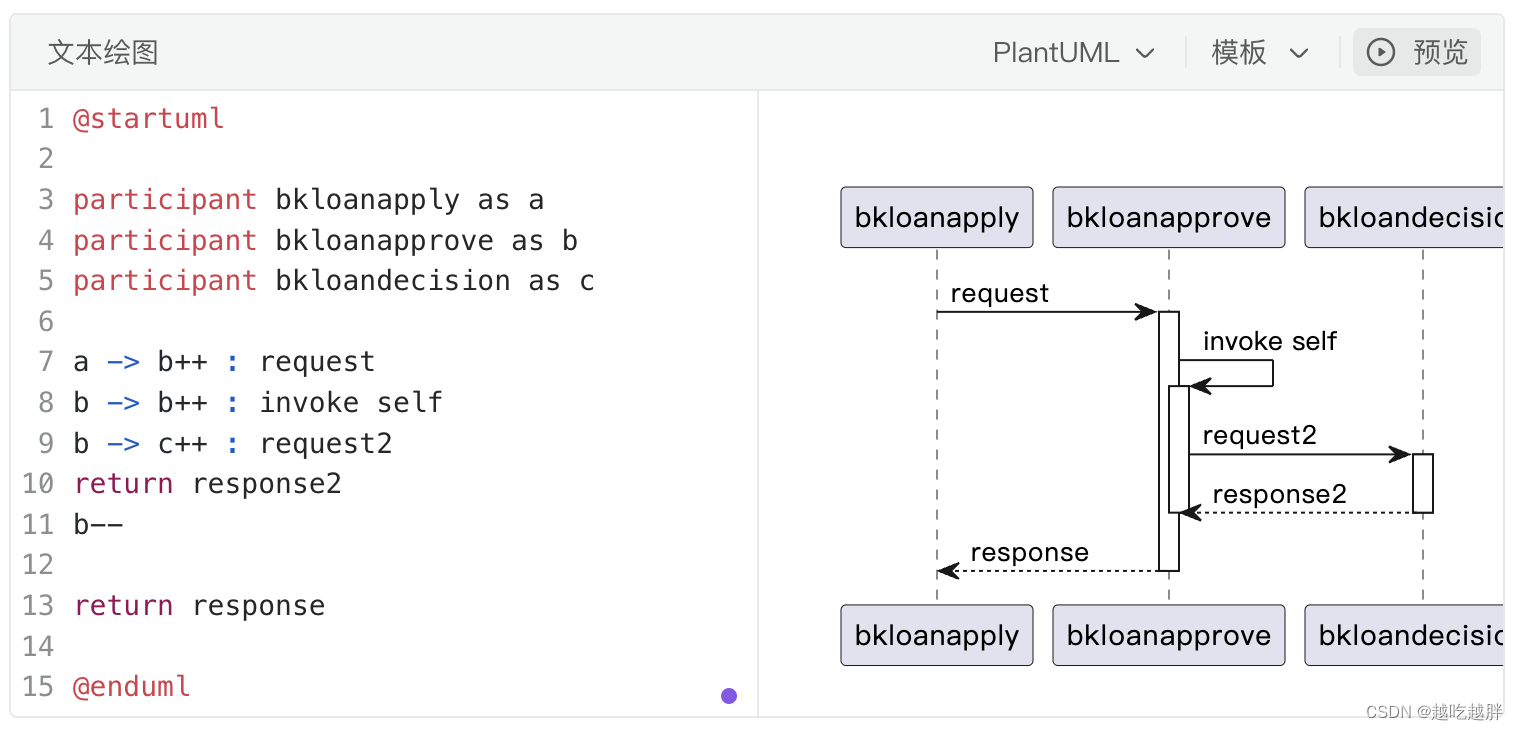Open the PlantUML language dropdown

(x=1072, y=52)
